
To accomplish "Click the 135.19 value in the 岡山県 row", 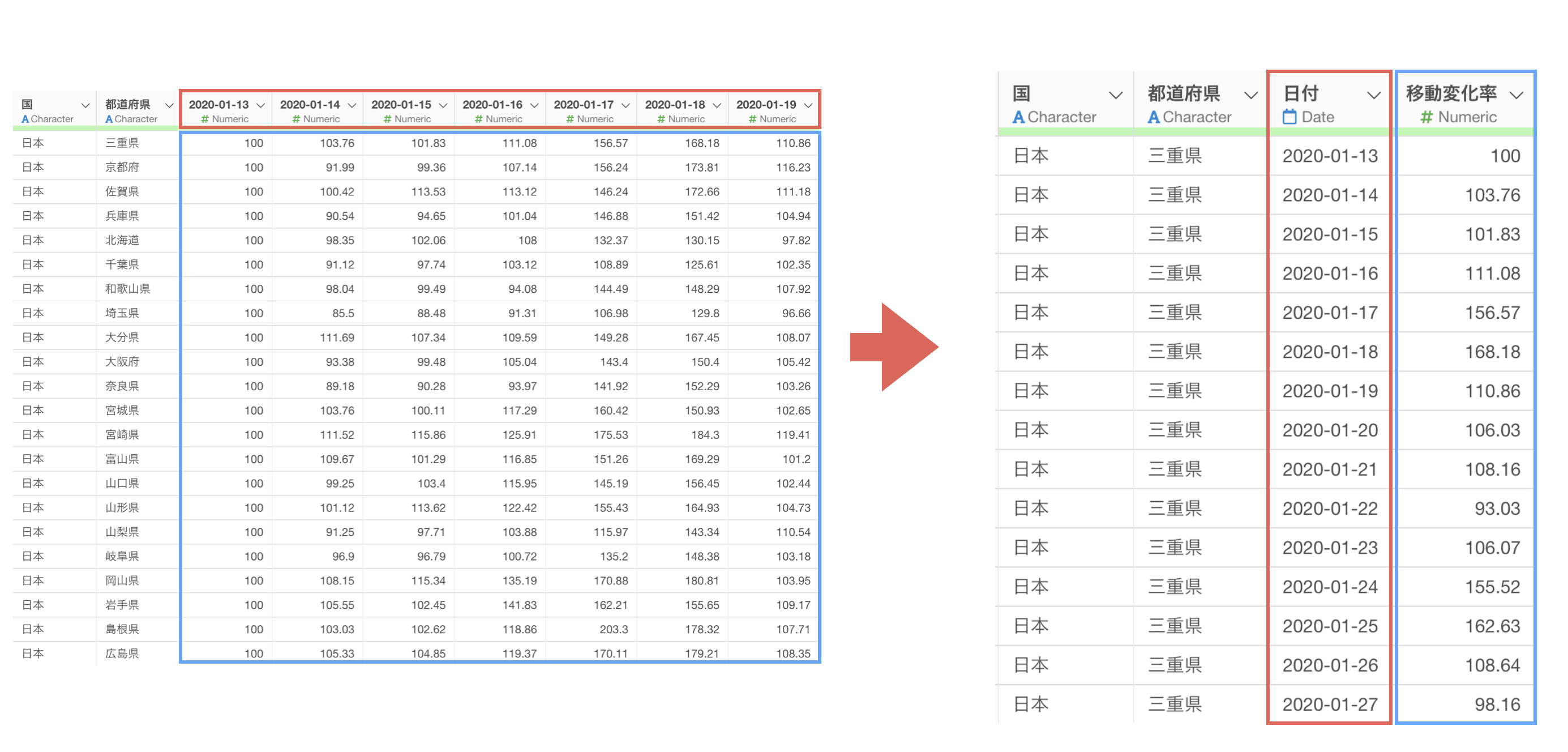I will pos(519,581).
